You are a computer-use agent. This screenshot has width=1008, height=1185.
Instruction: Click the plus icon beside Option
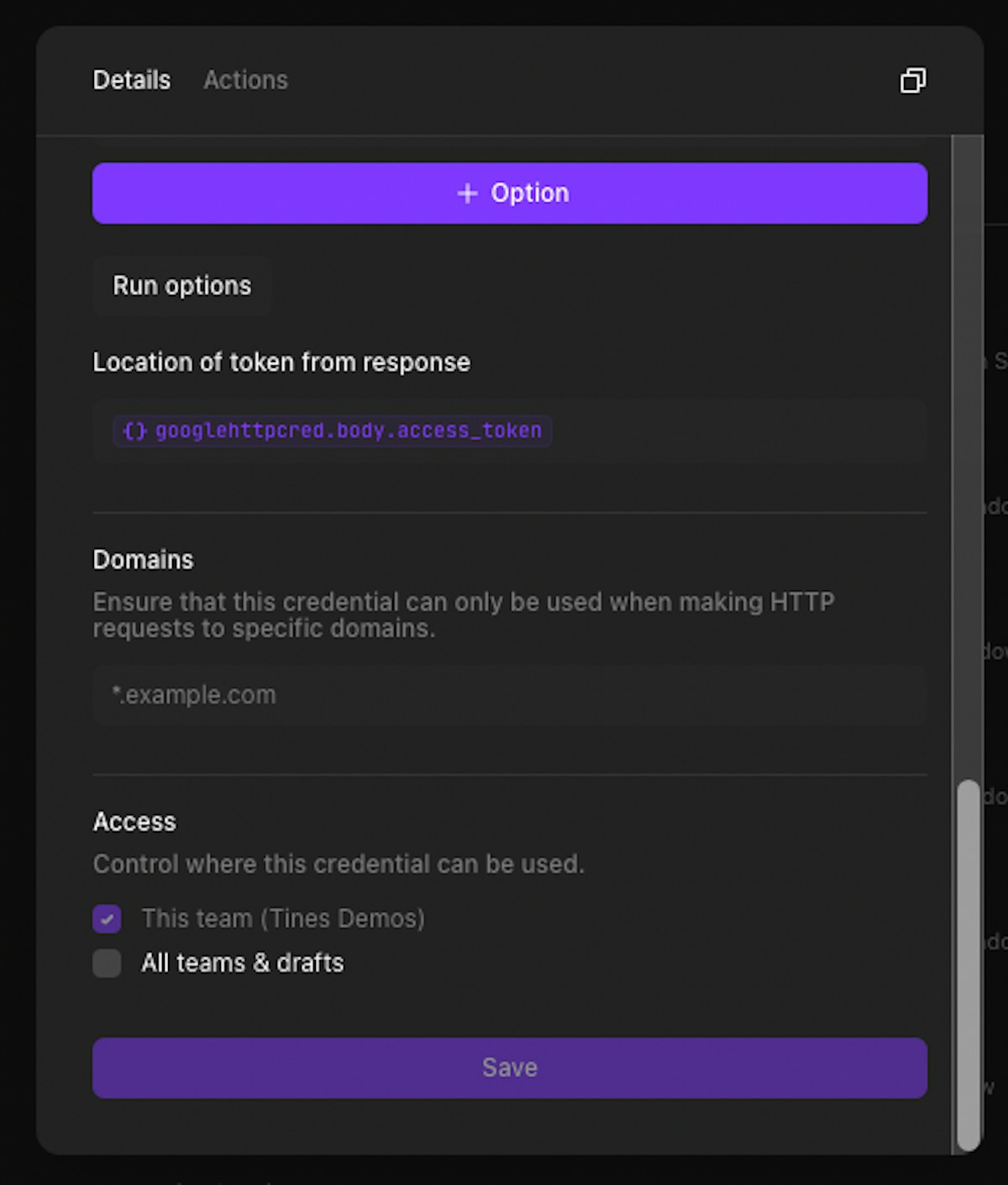point(467,193)
